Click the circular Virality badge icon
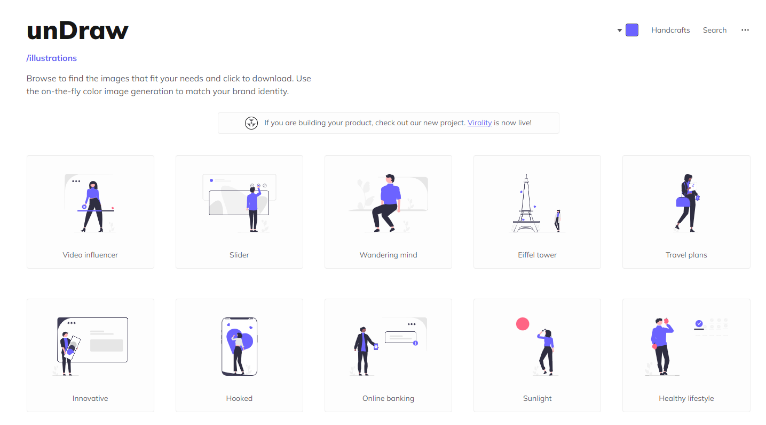This screenshot has height=425, width=766. tap(252, 123)
